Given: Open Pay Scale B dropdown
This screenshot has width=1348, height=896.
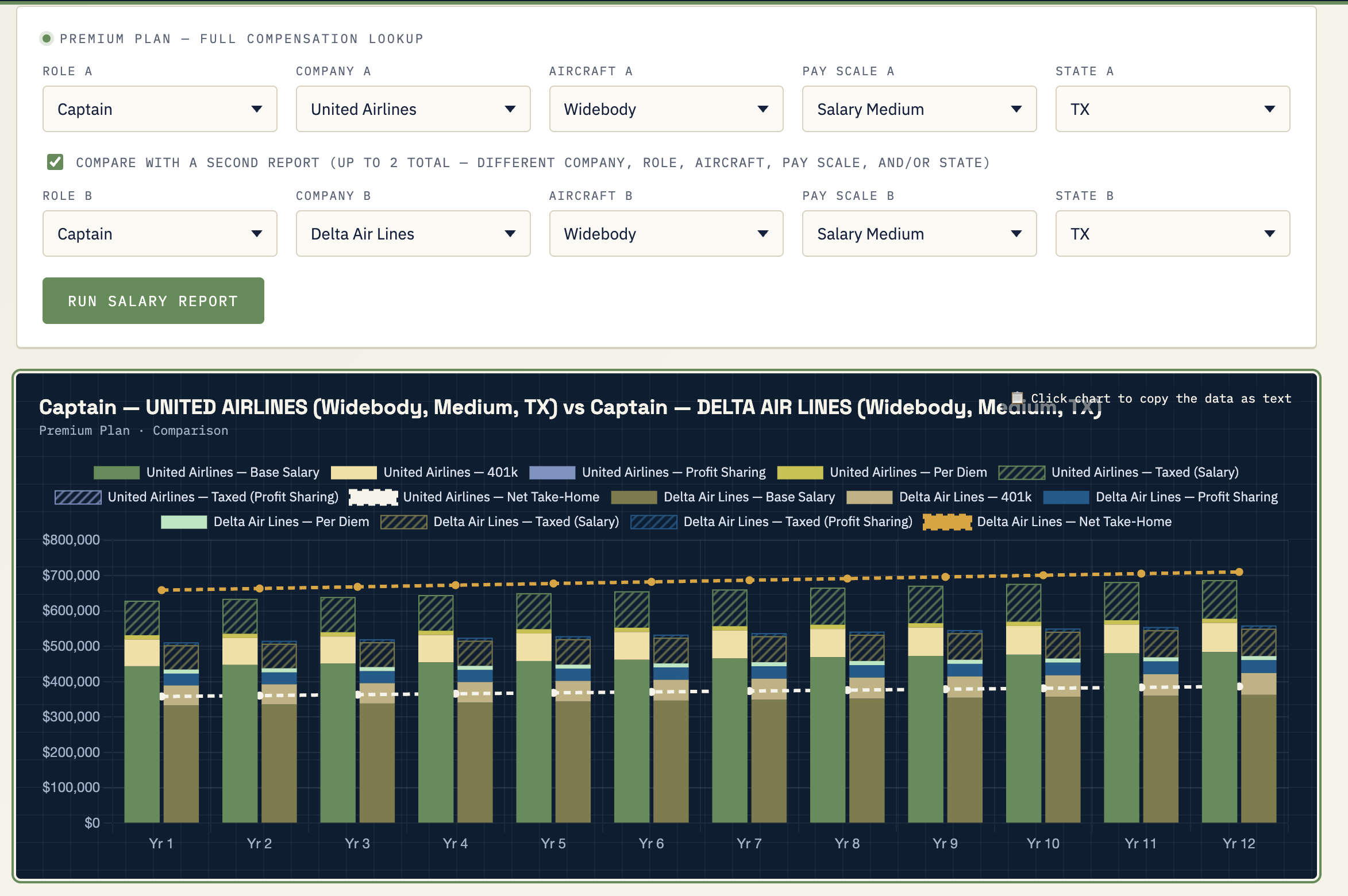Looking at the screenshot, I should coord(919,234).
